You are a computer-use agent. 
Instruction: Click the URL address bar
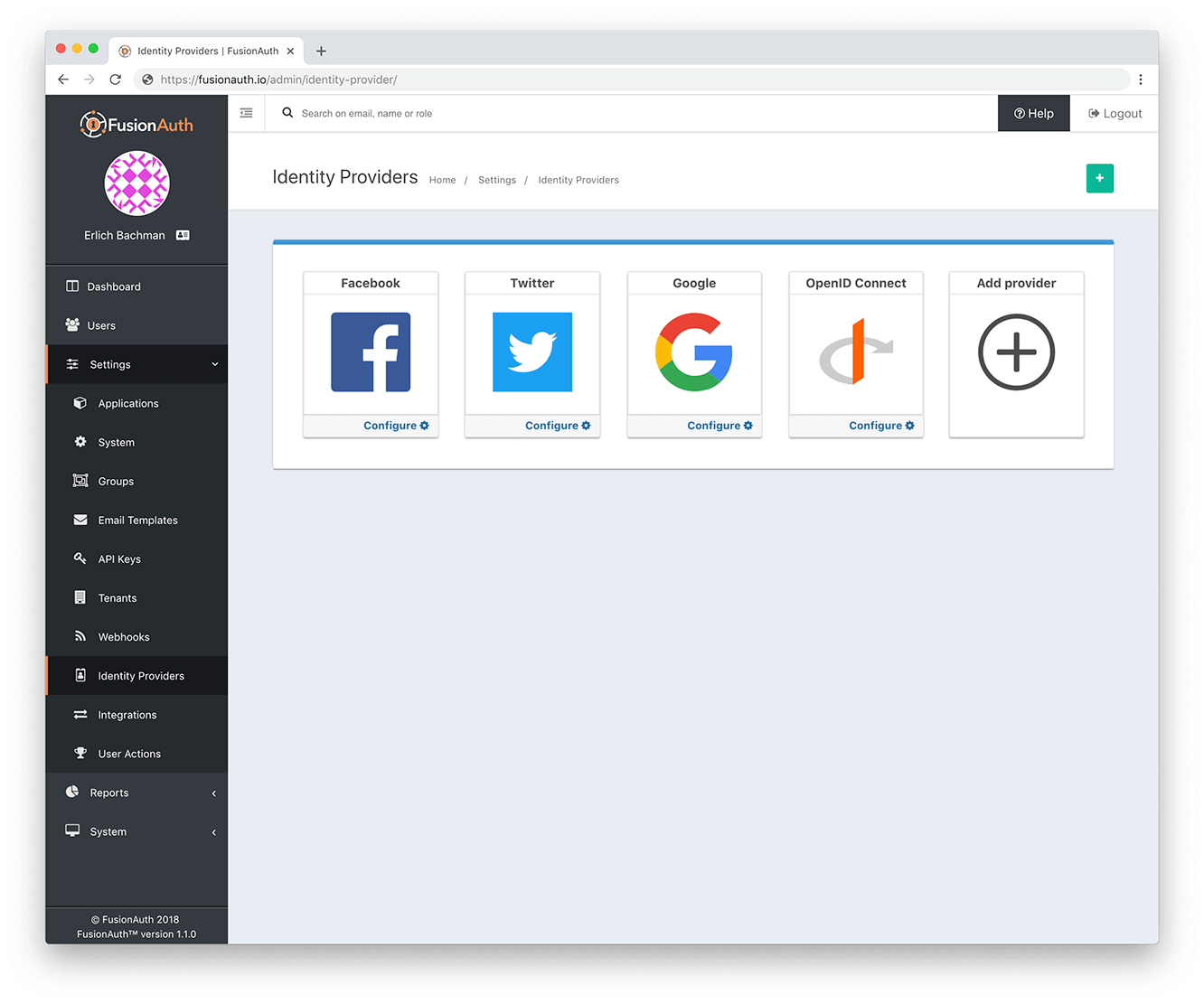pos(631,80)
